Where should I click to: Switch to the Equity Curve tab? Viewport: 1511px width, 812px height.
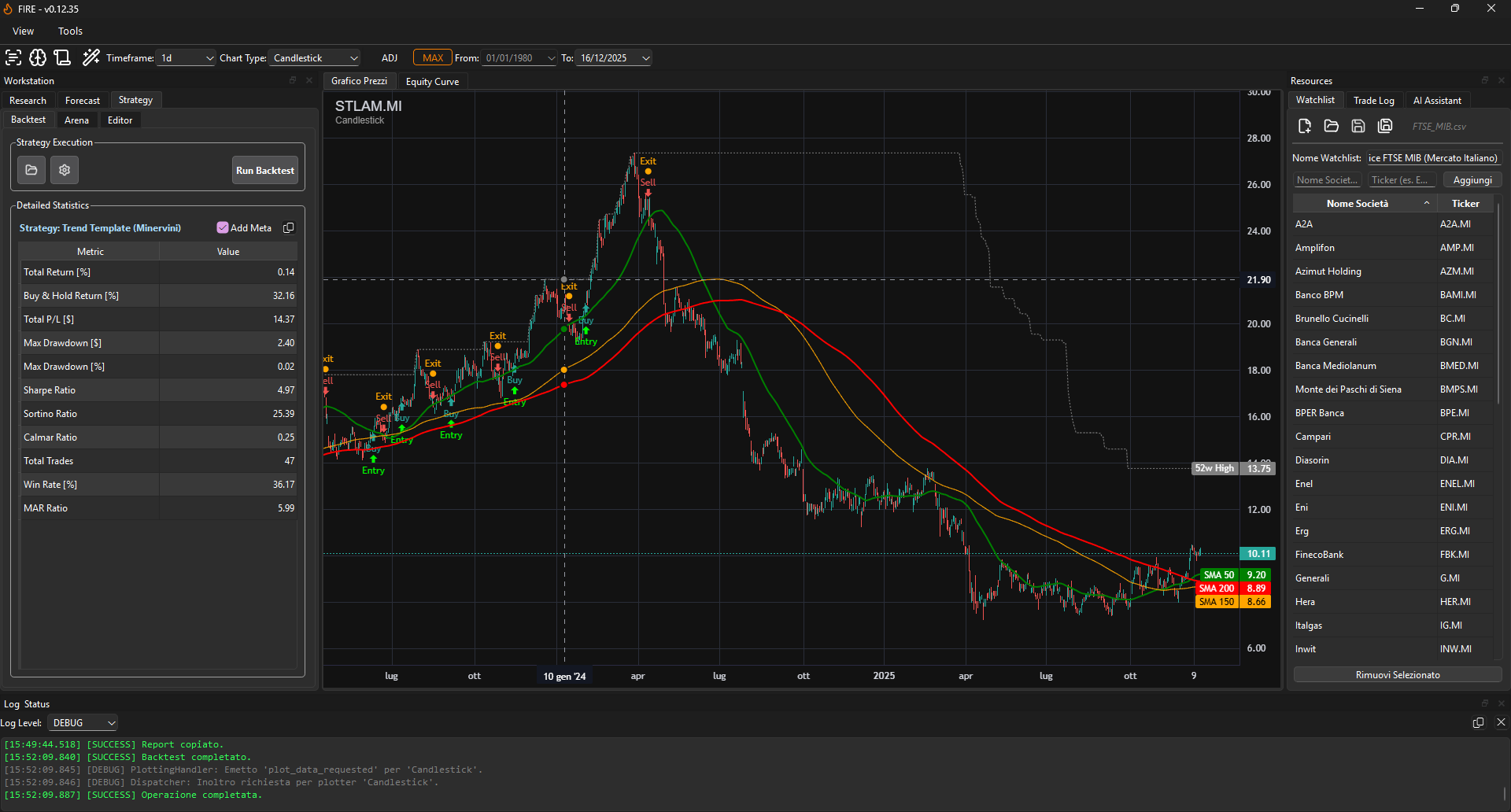[432, 82]
